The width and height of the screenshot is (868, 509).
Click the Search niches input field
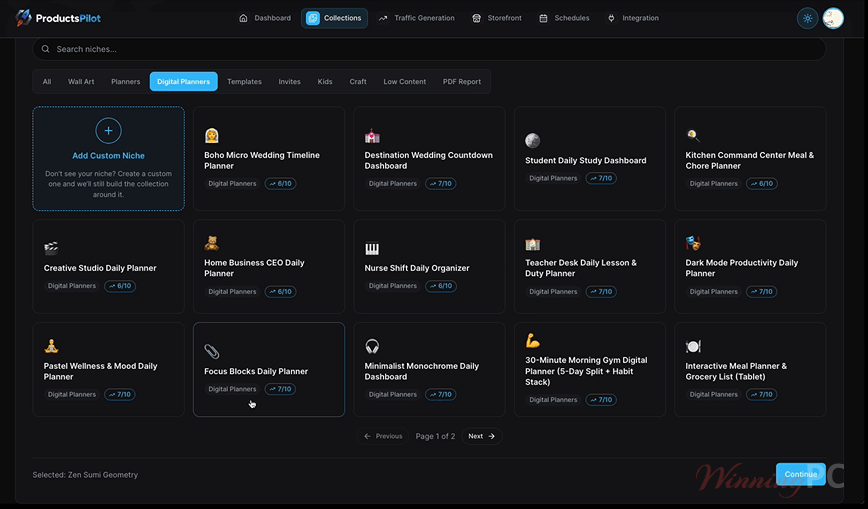[429, 49]
